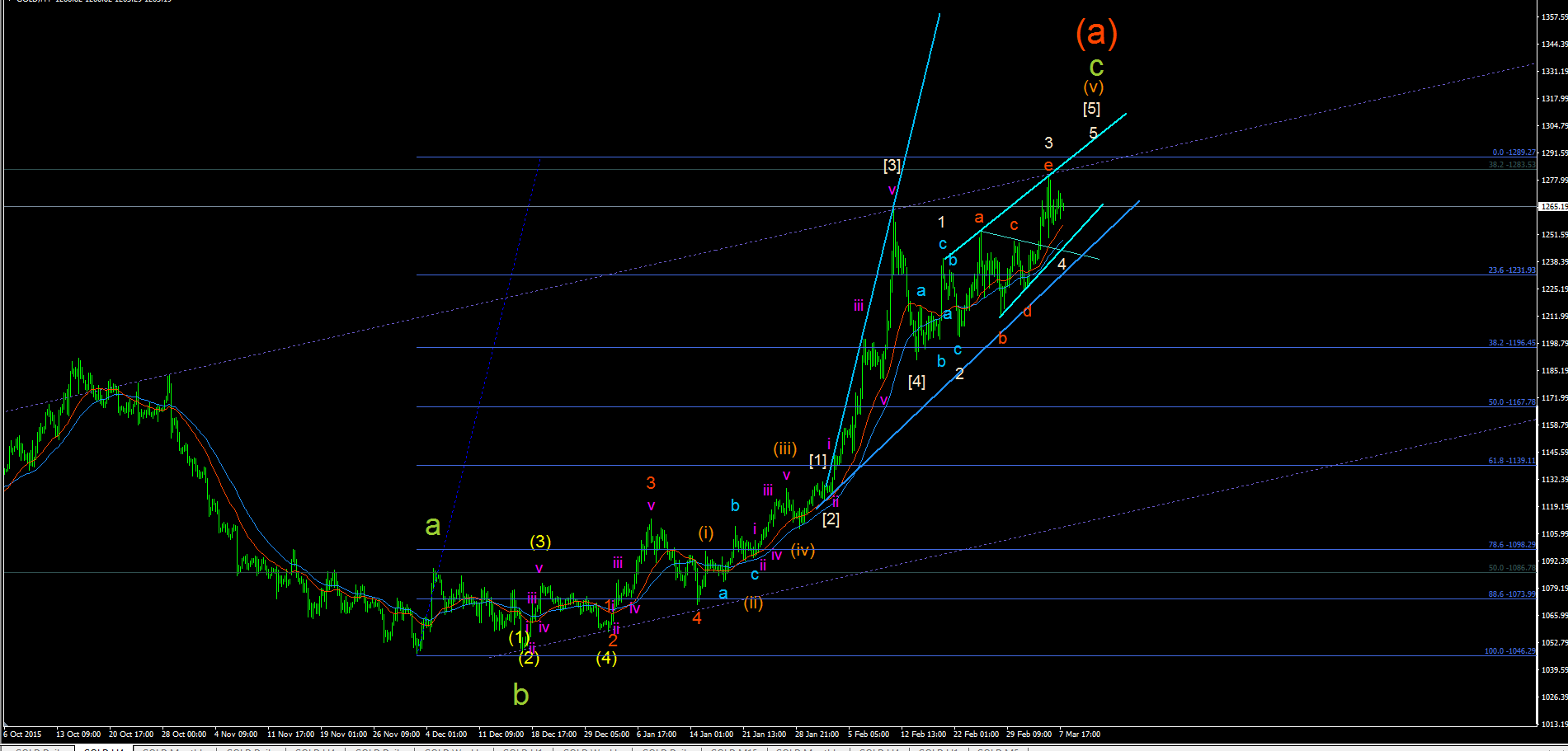Select the white [2] wave label

point(831,519)
